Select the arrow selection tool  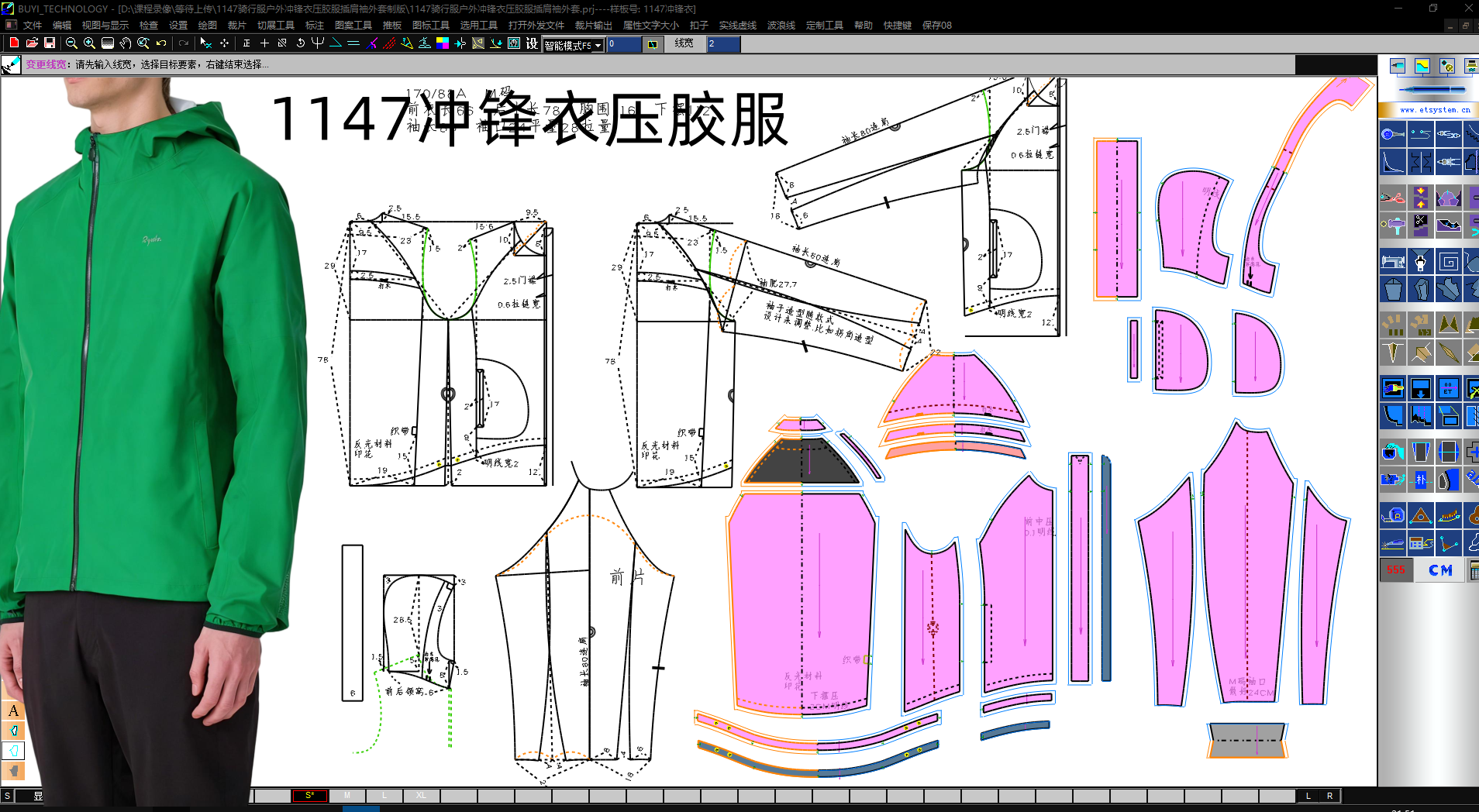(x=205, y=44)
